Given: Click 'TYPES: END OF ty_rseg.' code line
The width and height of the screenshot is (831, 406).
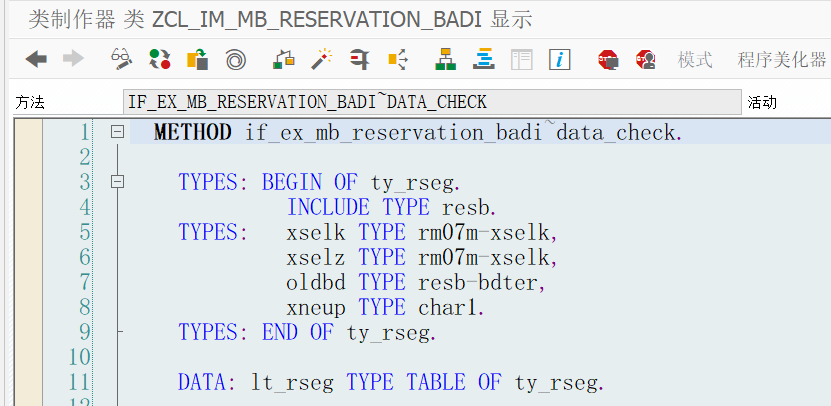Looking at the screenshot, I should [x=307, y=332].
